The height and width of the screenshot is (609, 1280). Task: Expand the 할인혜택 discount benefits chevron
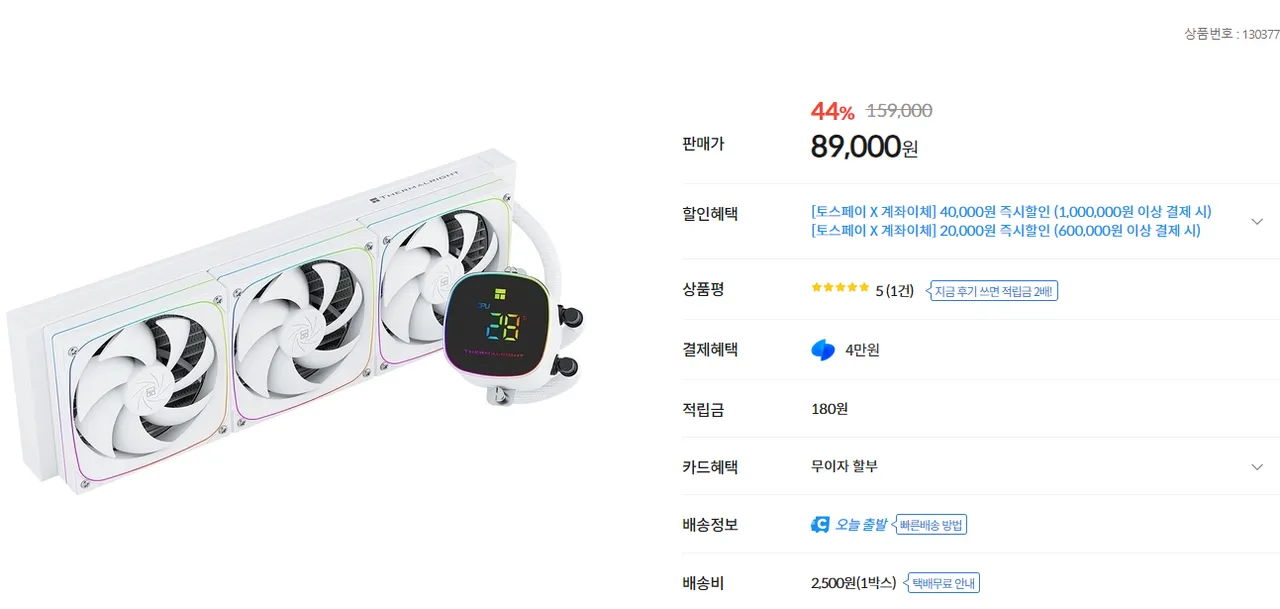(x=1257, y=221)
